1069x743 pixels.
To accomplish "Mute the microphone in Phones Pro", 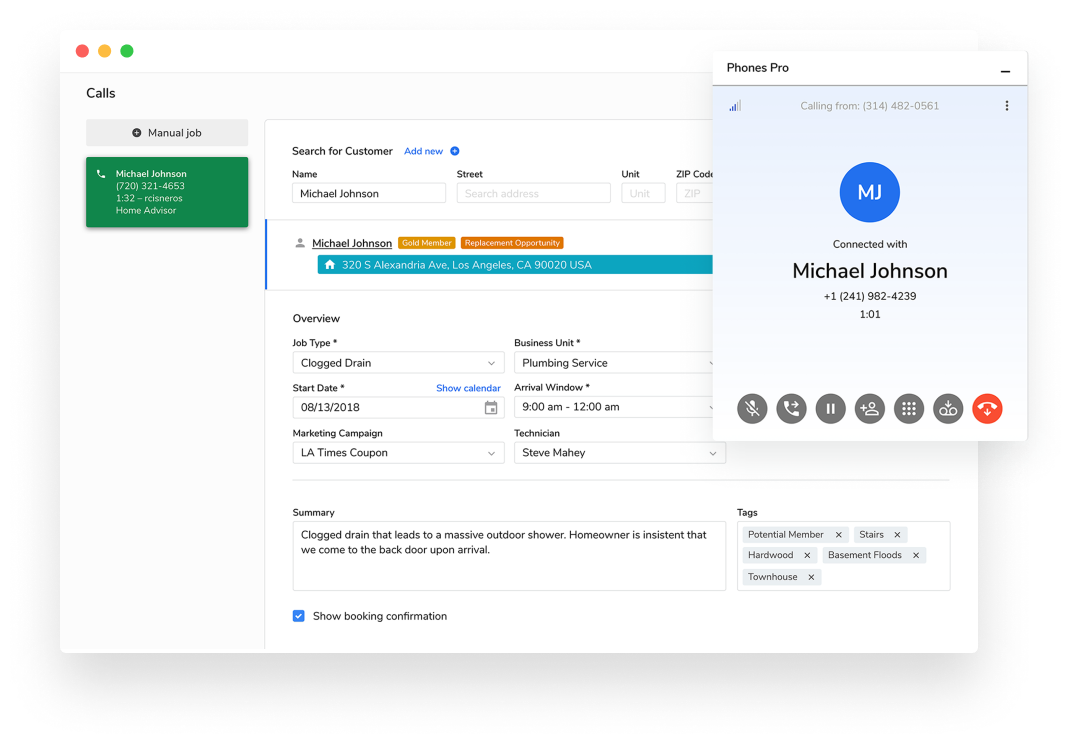I will pyautogui.click(x=752, y=409).
